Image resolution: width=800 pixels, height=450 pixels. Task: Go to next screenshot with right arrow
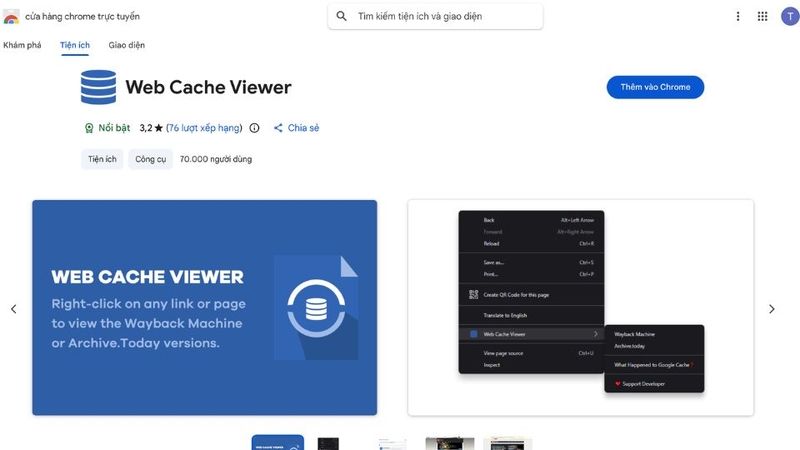[771, 309]
